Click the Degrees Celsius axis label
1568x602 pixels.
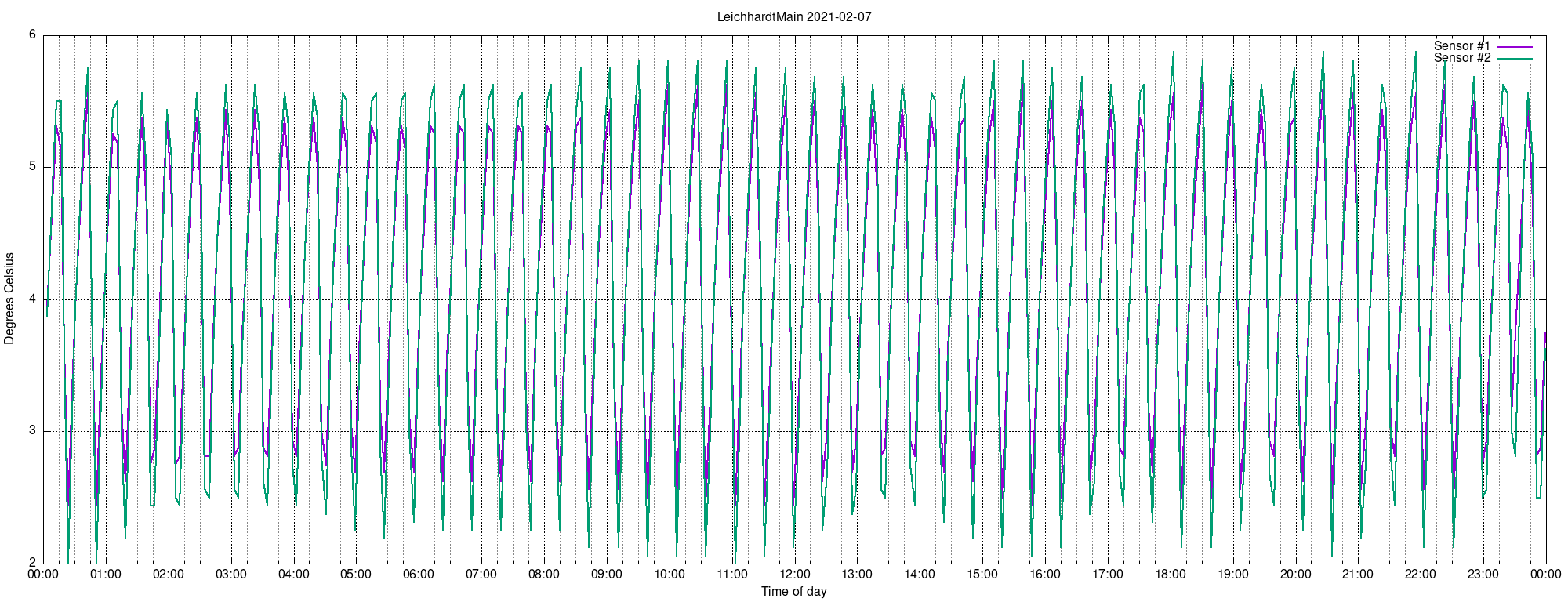(x=9, y=299)
